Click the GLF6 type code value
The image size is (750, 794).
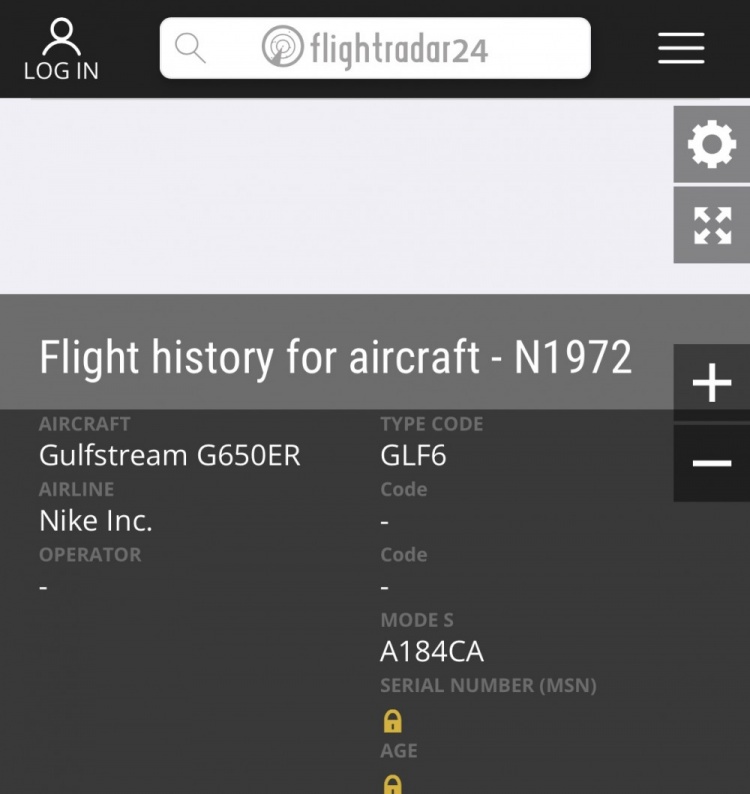[412, 456]
